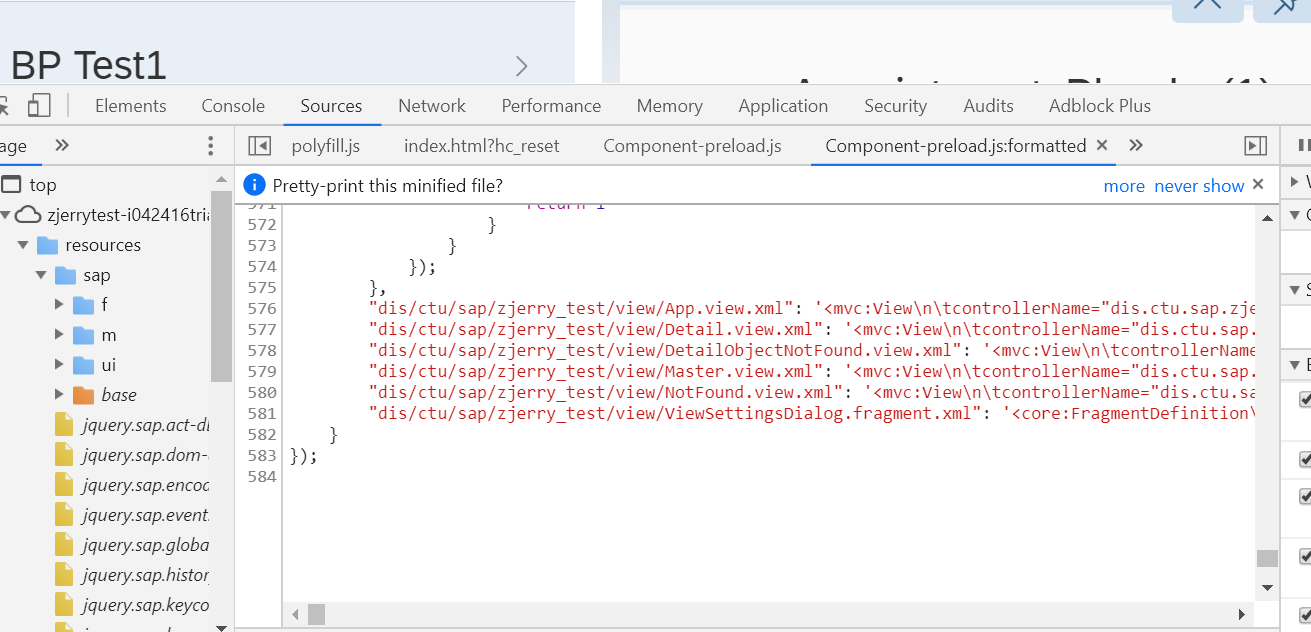This screenshot has height=632, width=1311.
Task: Click the code editor horizontal scrollbar thumb
Action: pyautogui.click(x=316, y=613)
